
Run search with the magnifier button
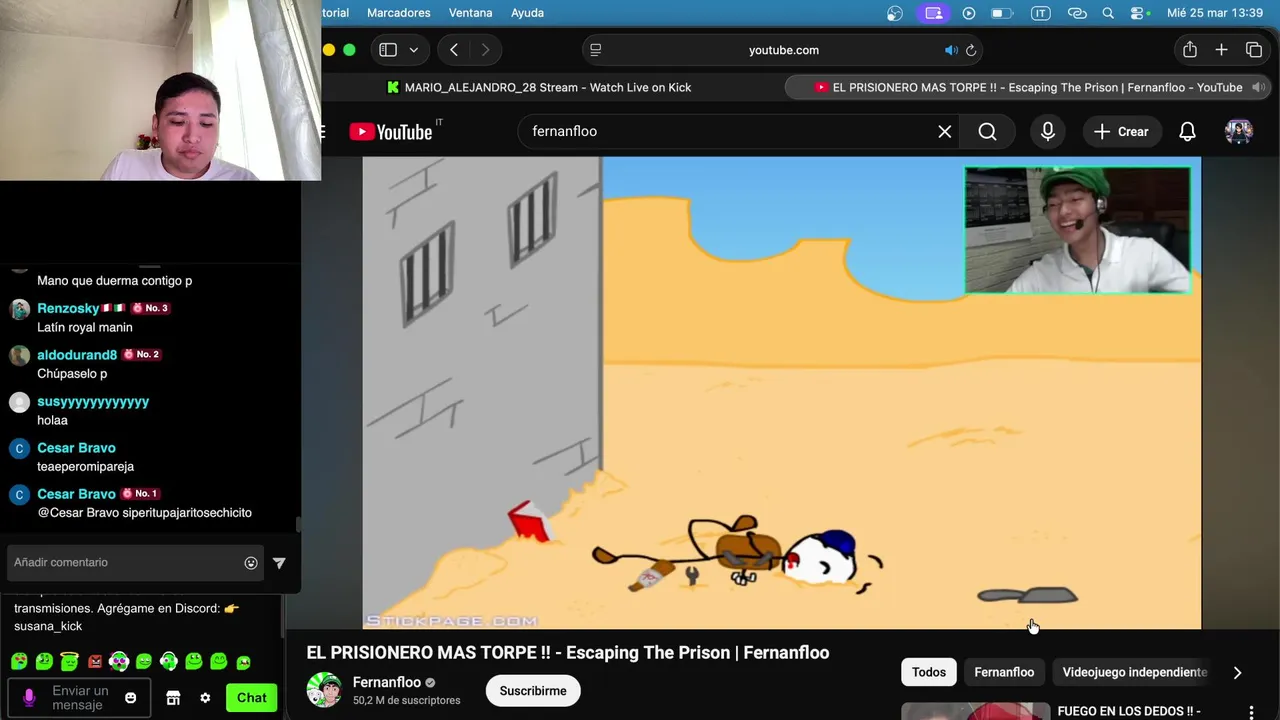click(x=987, y=131)
